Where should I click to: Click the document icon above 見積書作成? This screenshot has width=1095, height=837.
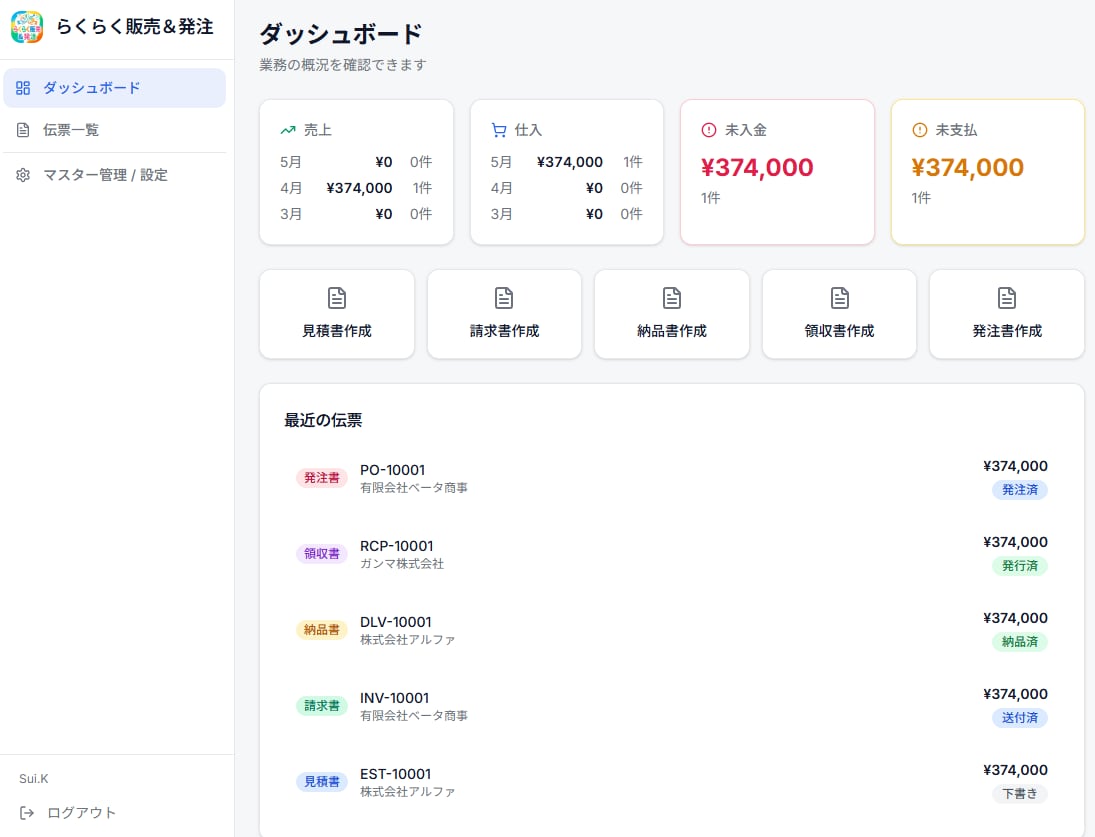point(337,298)
